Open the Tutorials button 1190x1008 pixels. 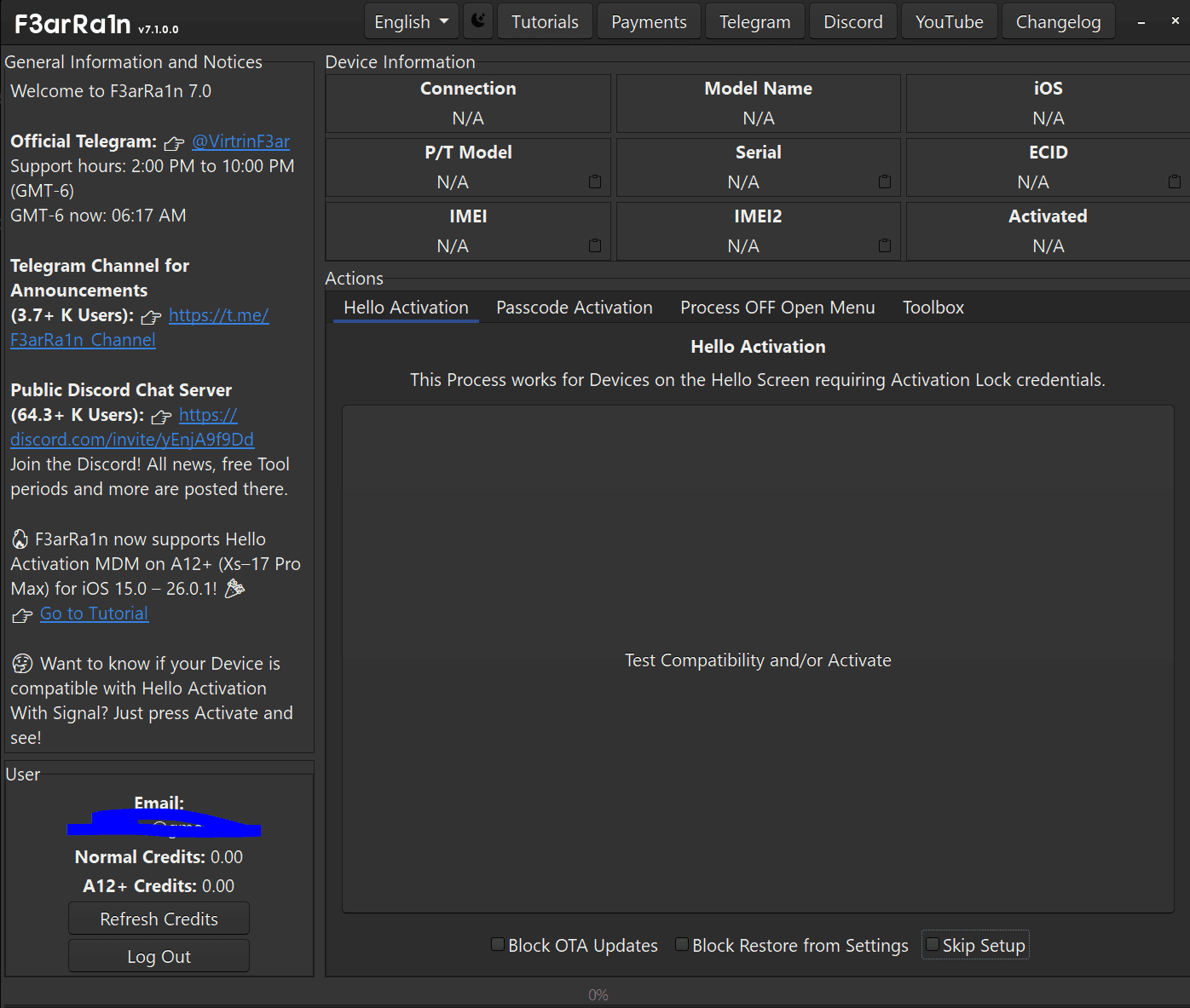[545, 21]
